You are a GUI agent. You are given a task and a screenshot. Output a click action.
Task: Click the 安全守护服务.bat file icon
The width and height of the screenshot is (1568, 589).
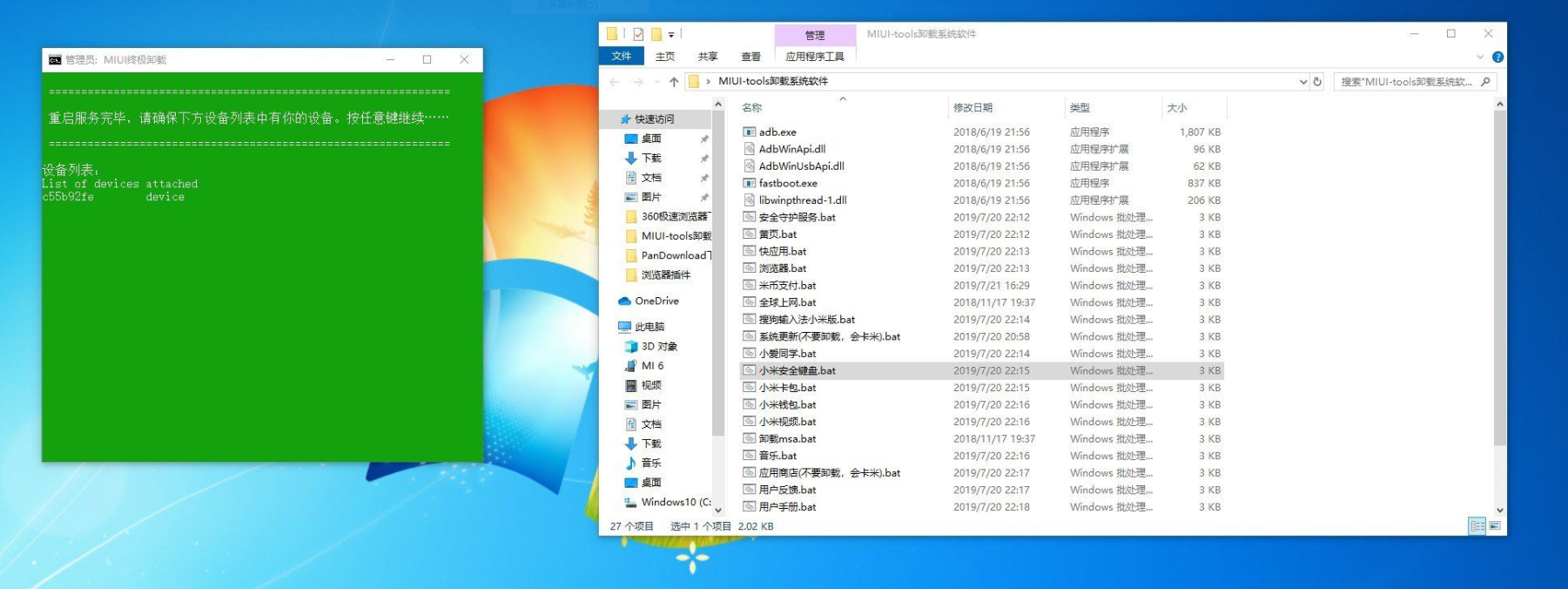click(749, 217)
